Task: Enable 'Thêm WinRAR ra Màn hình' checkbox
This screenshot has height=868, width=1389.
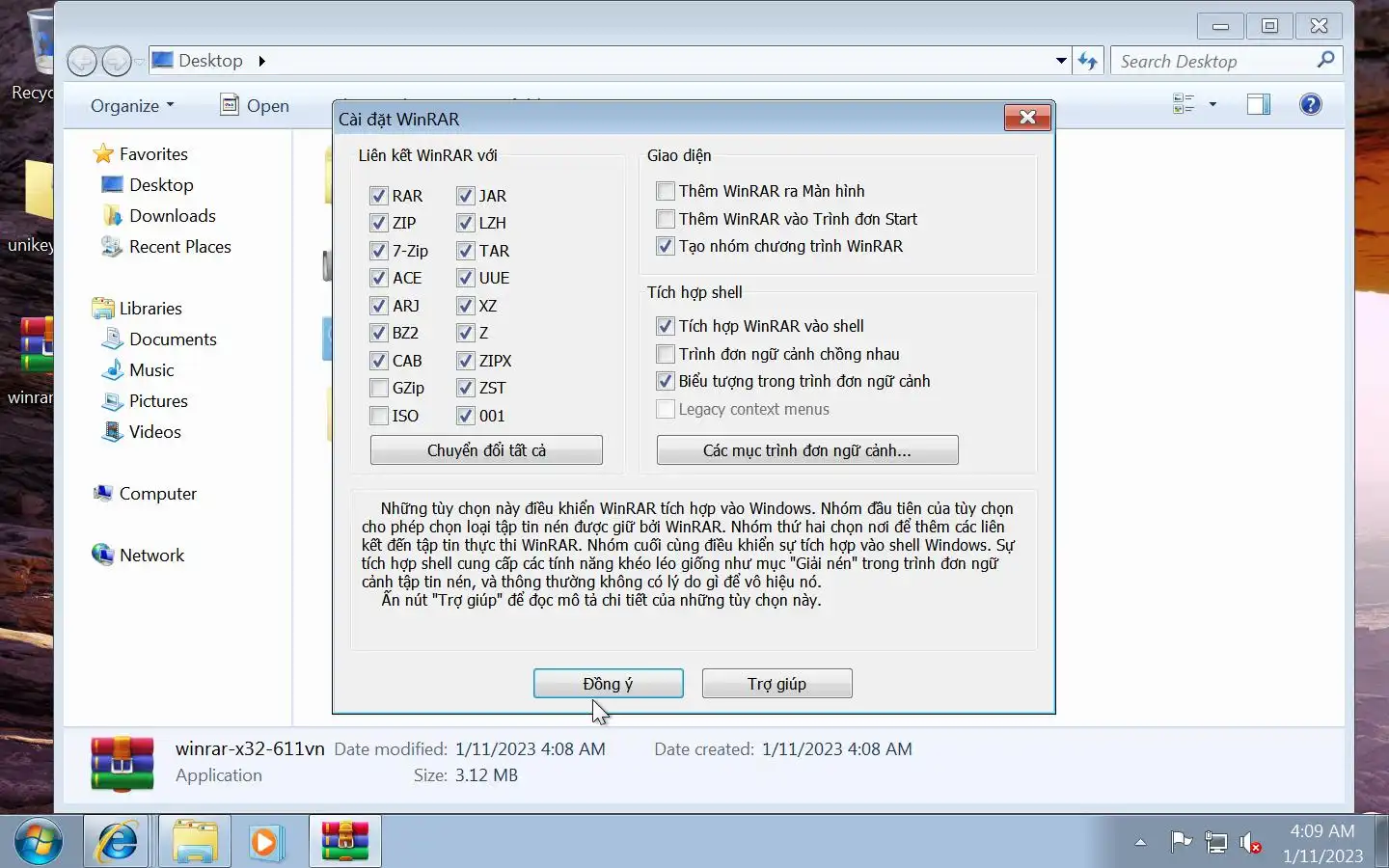Action: point(666,191)
